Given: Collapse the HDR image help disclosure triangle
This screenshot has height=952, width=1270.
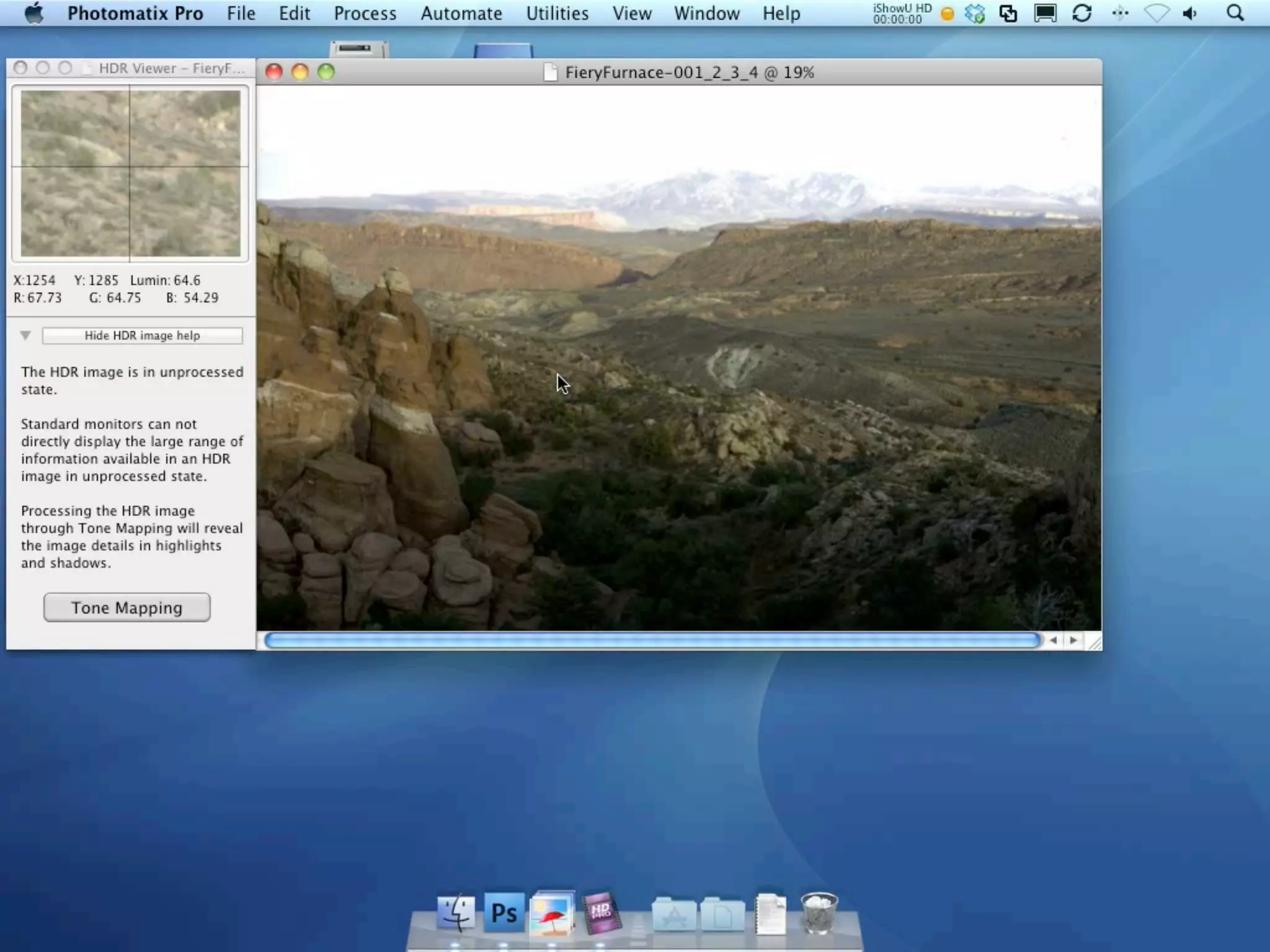Looking at the screenshot, I should click(25, 335).
